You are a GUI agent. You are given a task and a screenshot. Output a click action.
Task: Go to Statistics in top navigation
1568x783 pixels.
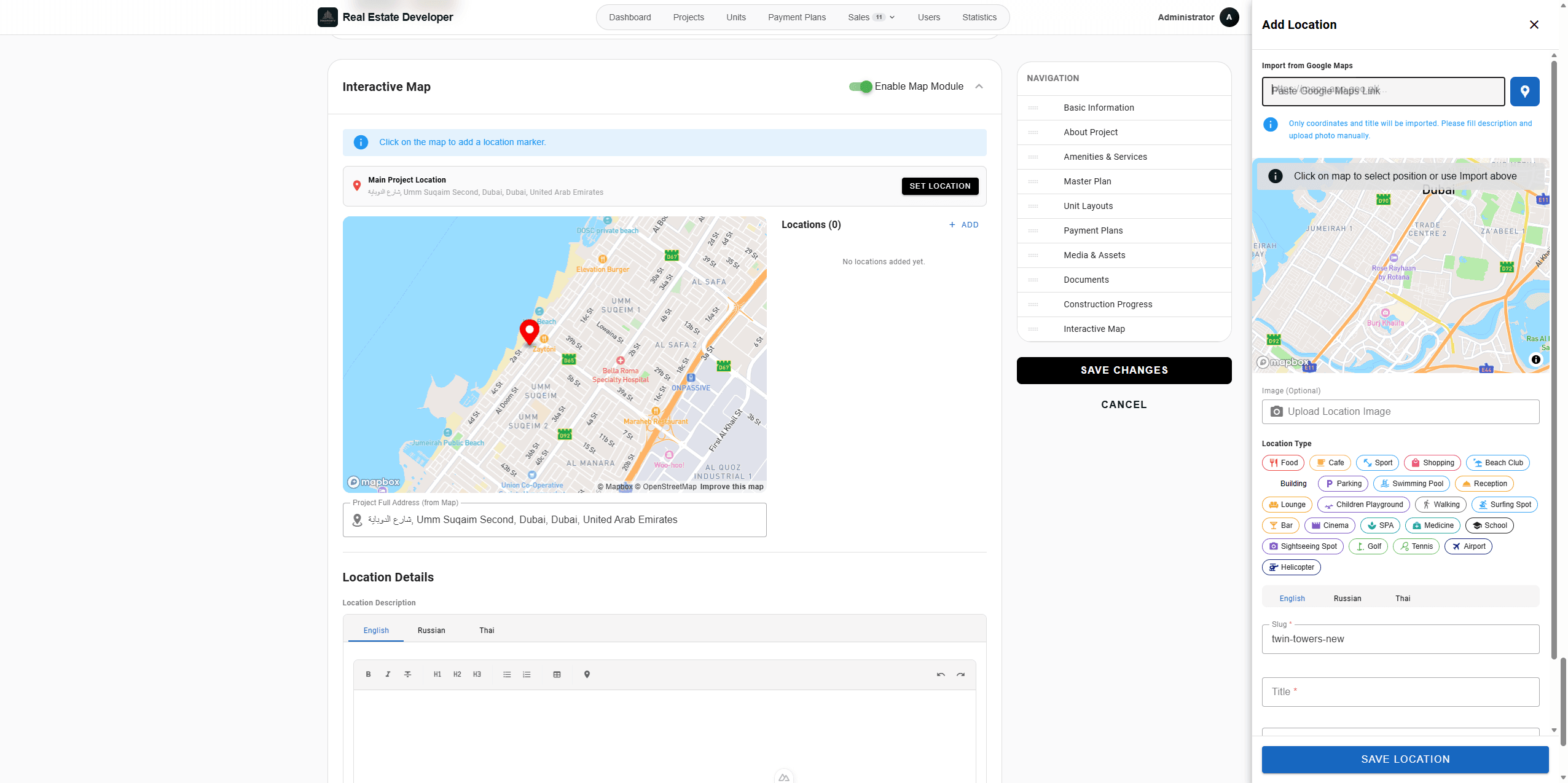(x=979, y=17)
